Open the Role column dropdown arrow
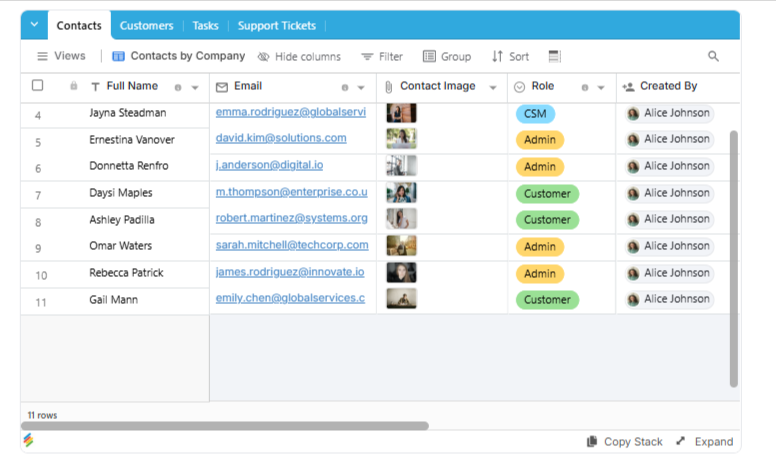The height and width of the screenshot is (461, 776). coord(601,88)
